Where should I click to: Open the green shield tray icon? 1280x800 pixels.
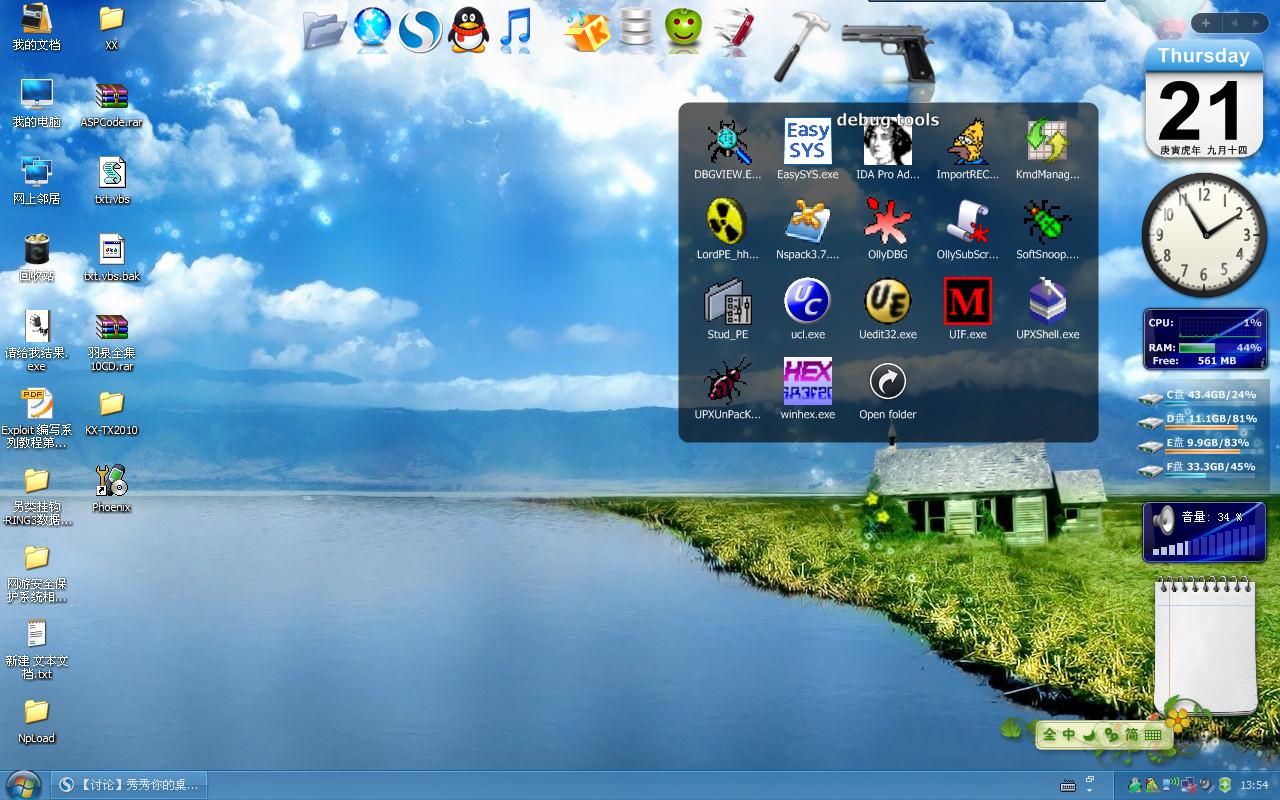(1225, 785)
